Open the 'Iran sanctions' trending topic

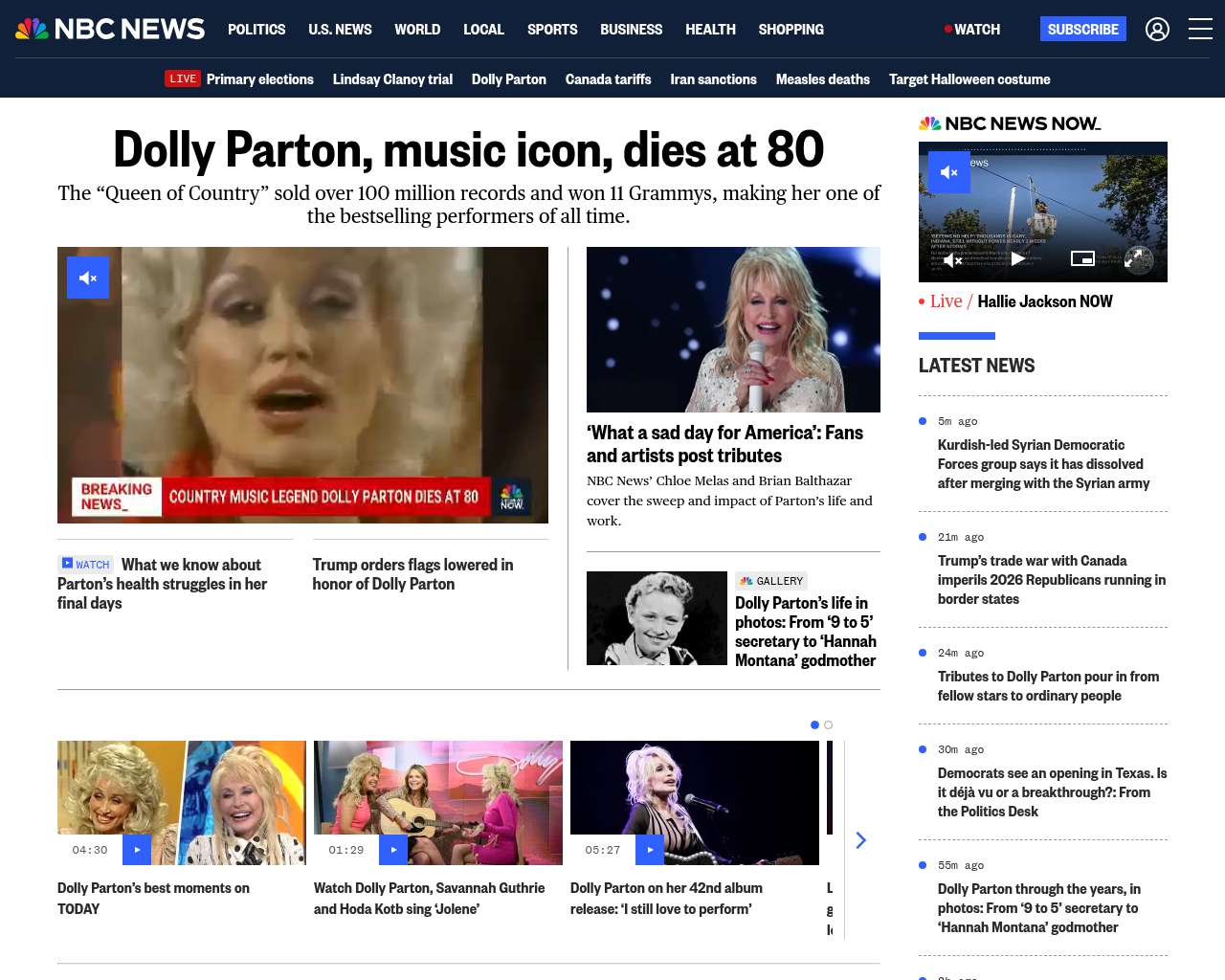[x=714, y=79]
